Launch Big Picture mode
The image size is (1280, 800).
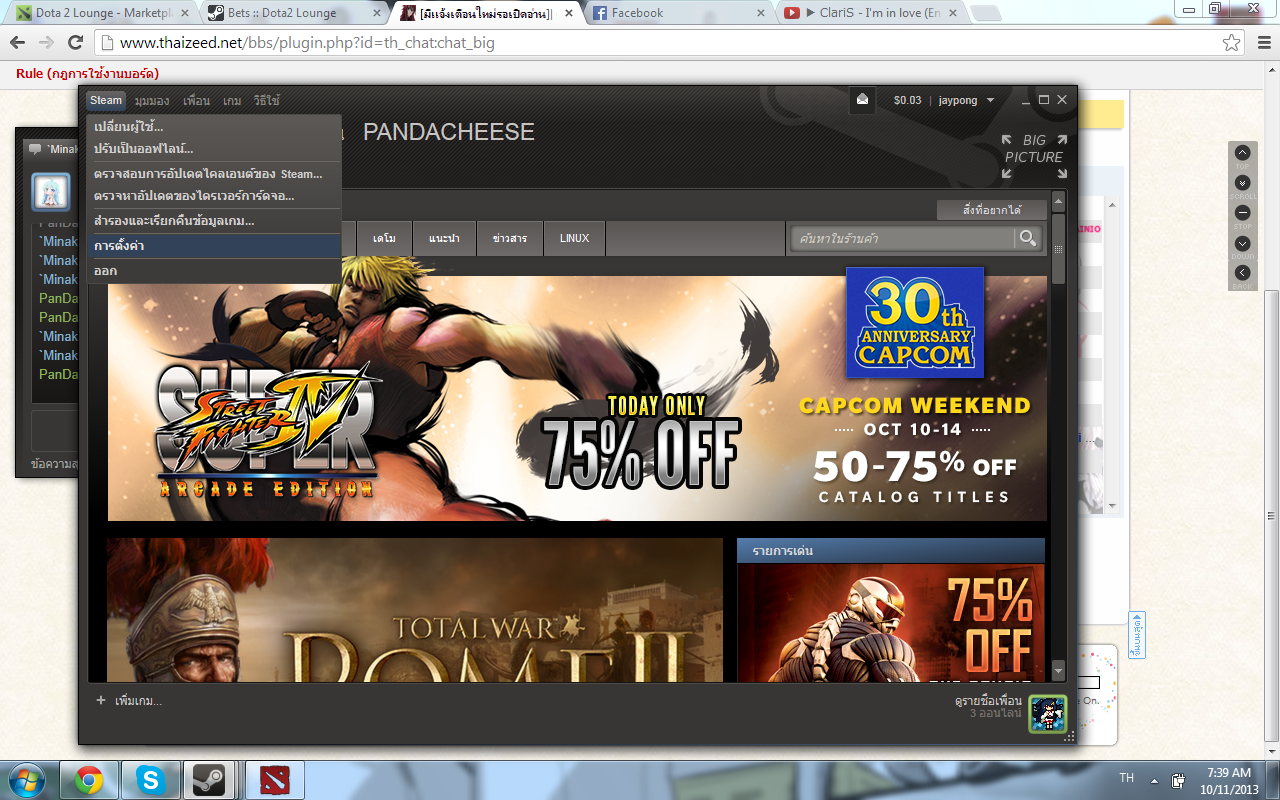click(x=1034, y=157)
